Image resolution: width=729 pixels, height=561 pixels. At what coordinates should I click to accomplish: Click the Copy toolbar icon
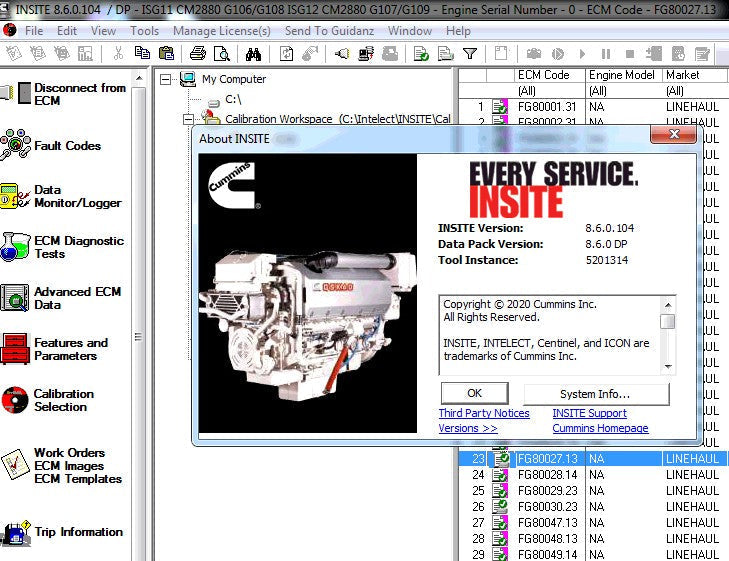(x=142, y=53)
